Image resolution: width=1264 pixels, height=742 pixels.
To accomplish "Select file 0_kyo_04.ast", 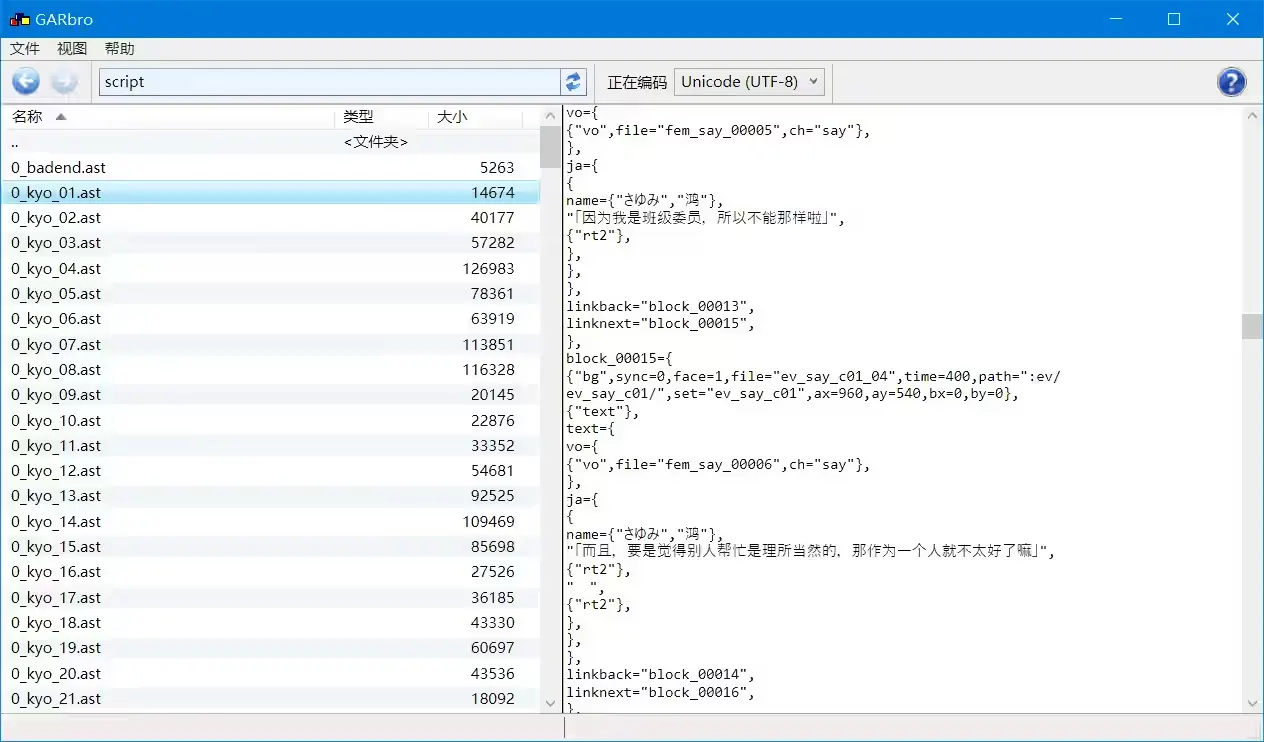I will point(270,269).
